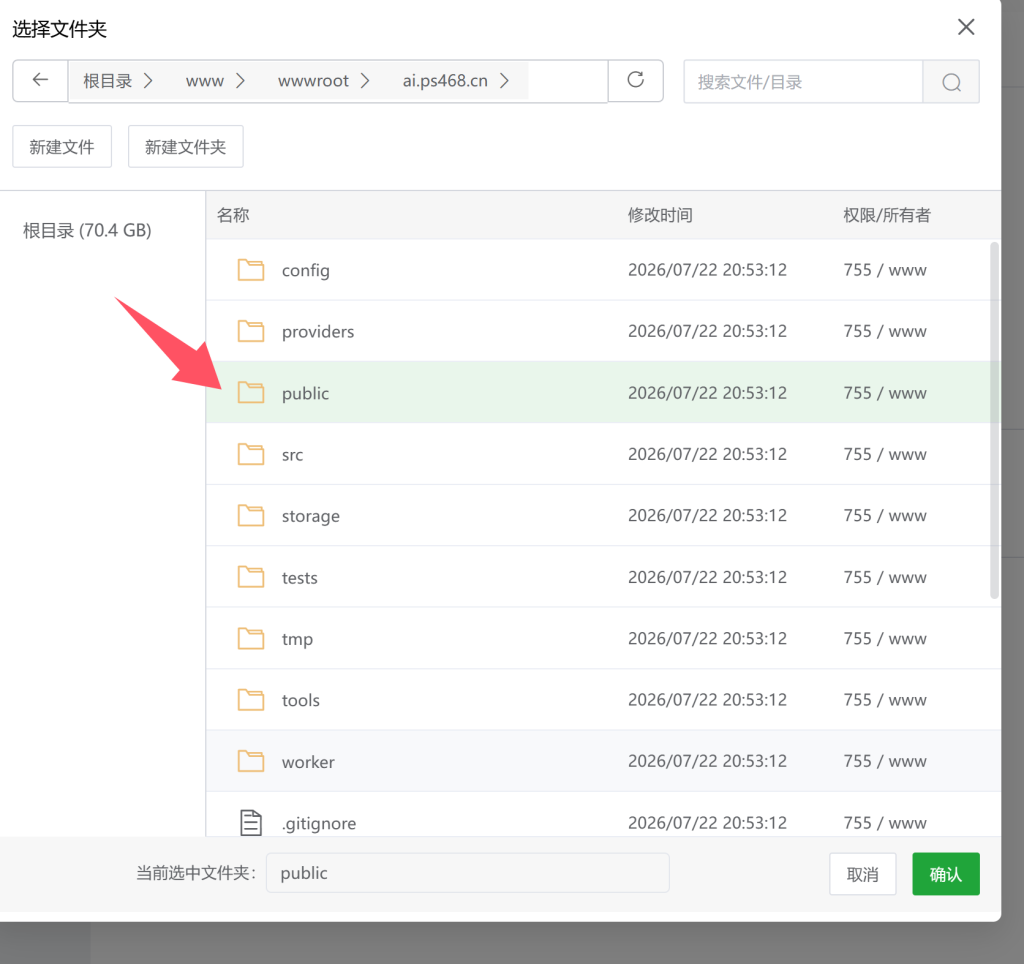Click the 权限/所有者 column header

pos(887,215)
